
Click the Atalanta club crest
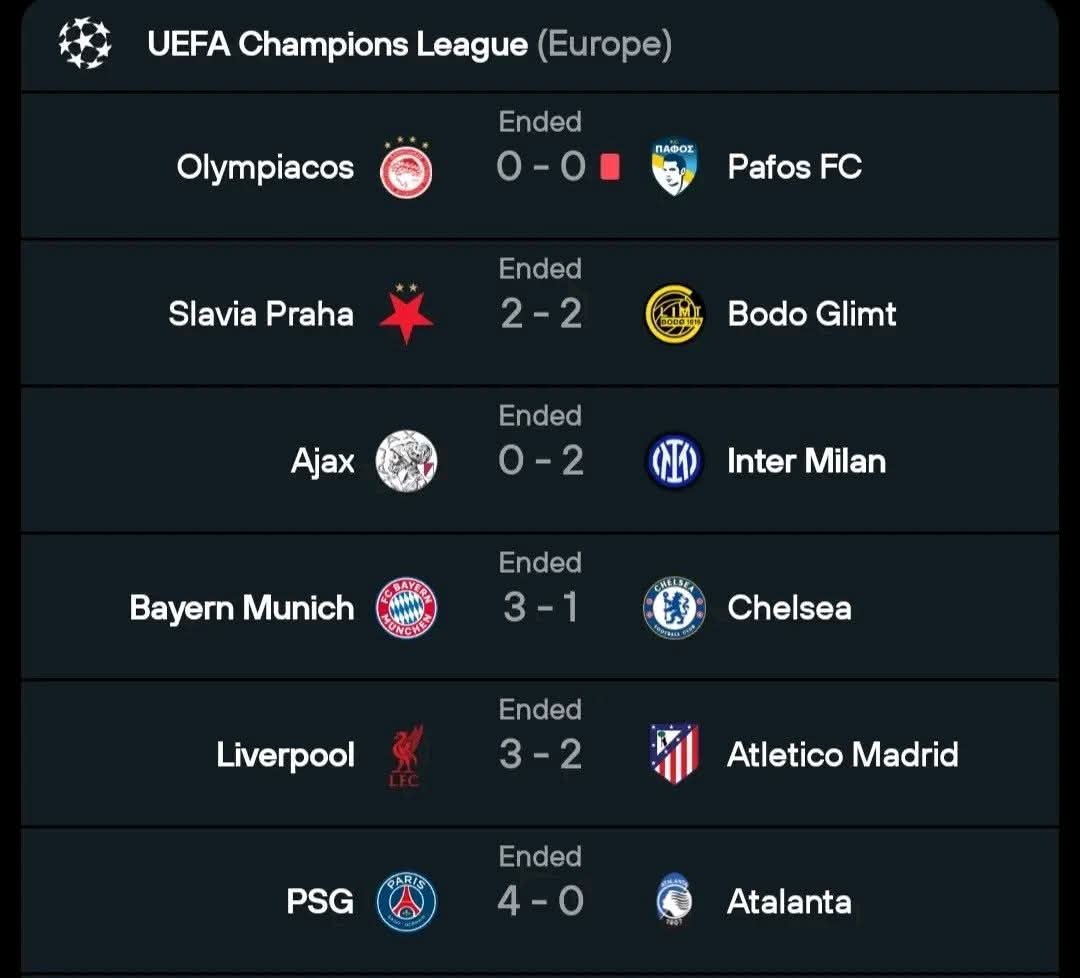674,901
